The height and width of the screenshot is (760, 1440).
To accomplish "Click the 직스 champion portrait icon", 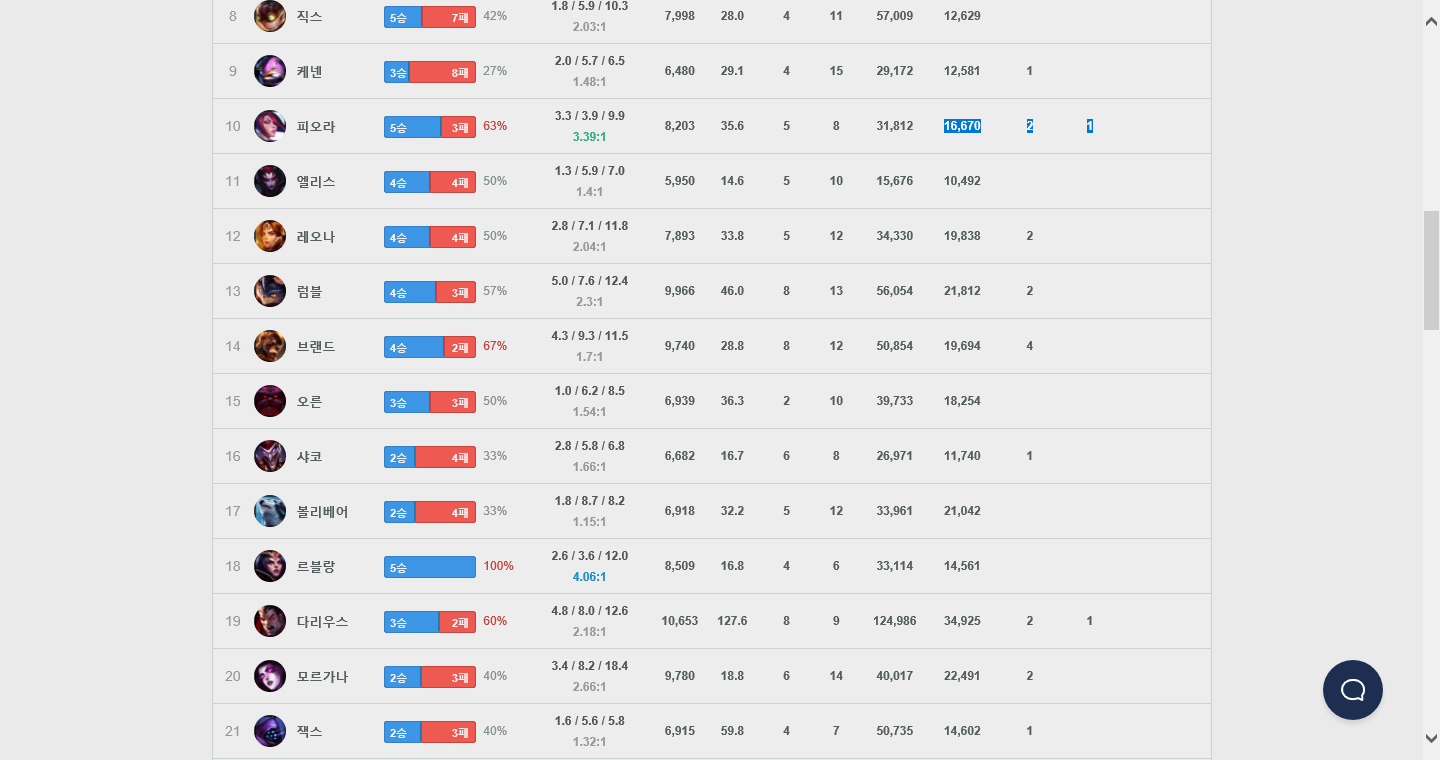I will [270, 16].
